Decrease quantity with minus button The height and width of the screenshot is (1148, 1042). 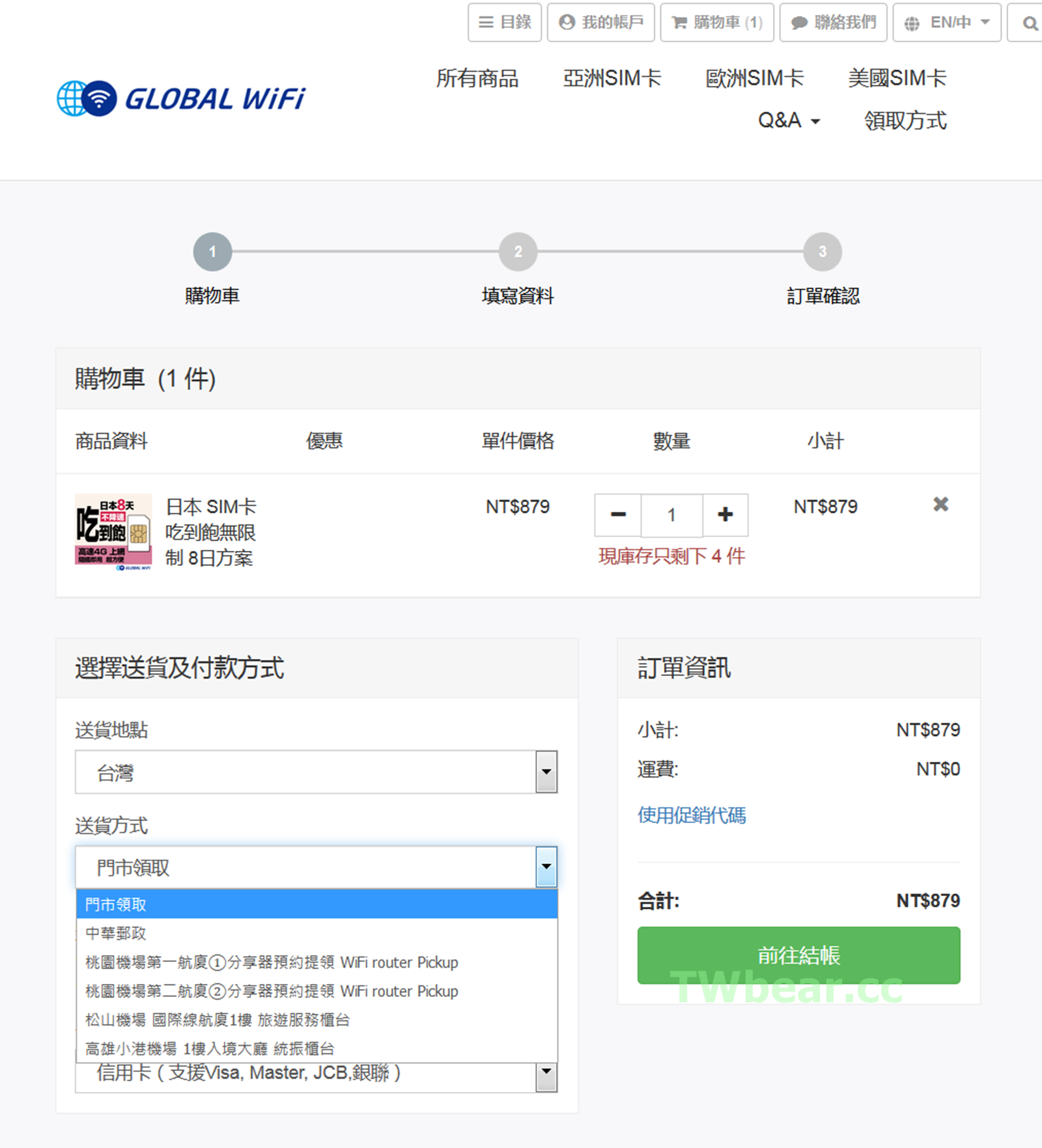[x=618, y=515]
